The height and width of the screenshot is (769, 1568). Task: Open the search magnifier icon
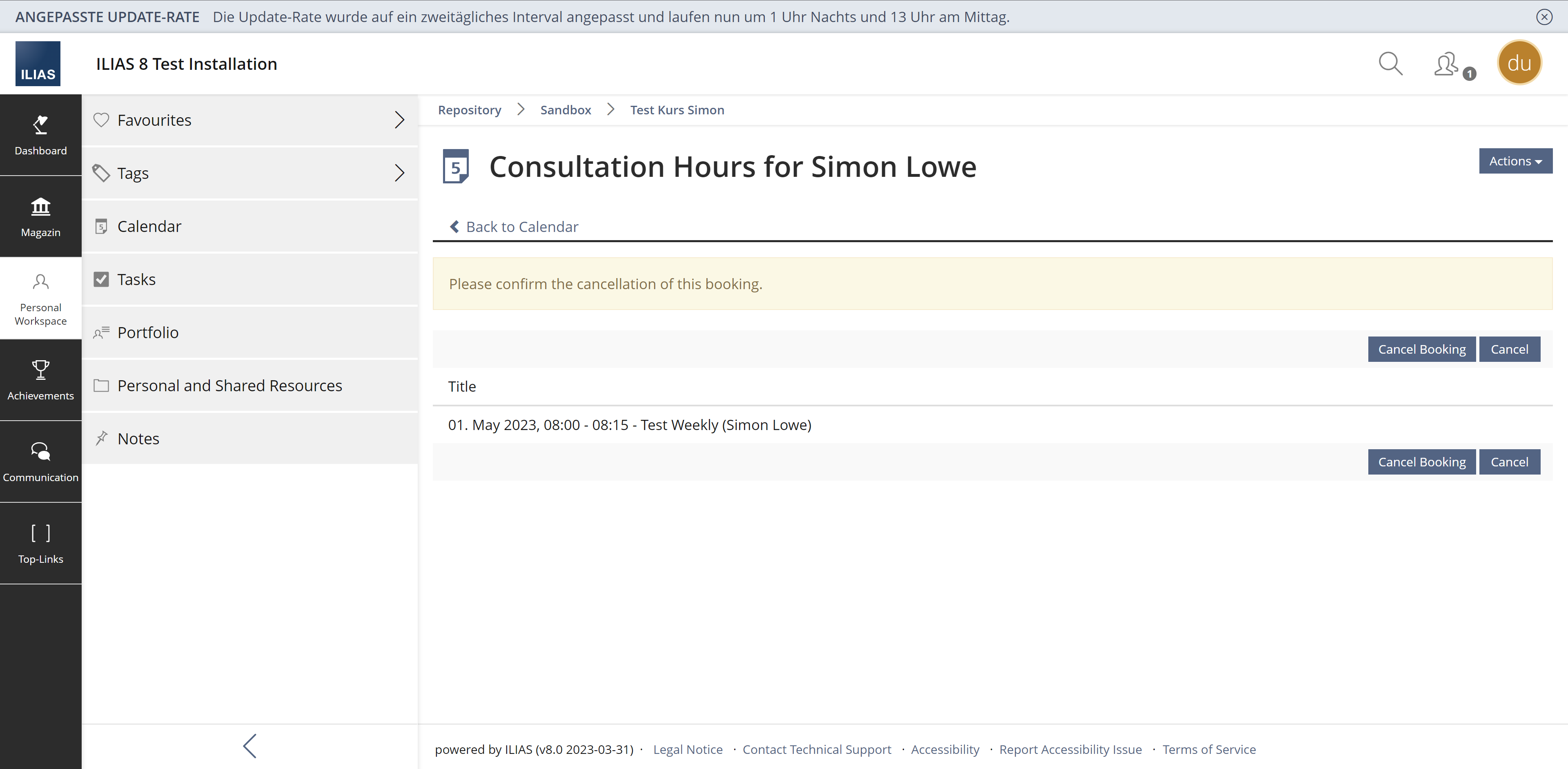[x=1390, y=63]
